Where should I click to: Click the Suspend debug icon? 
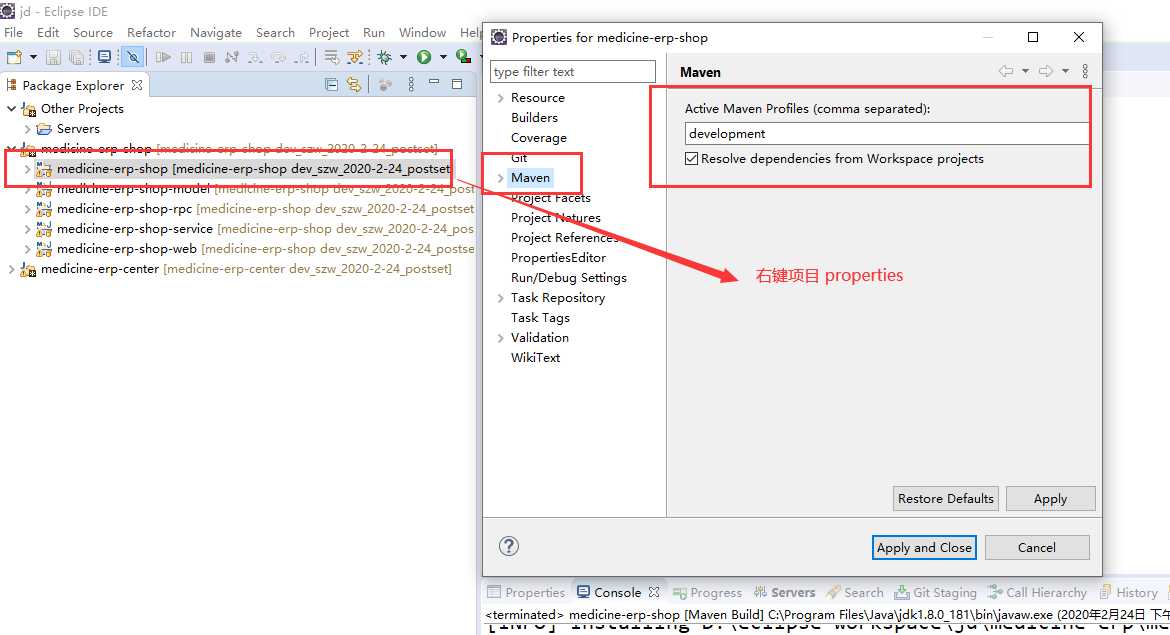[187, 57]
